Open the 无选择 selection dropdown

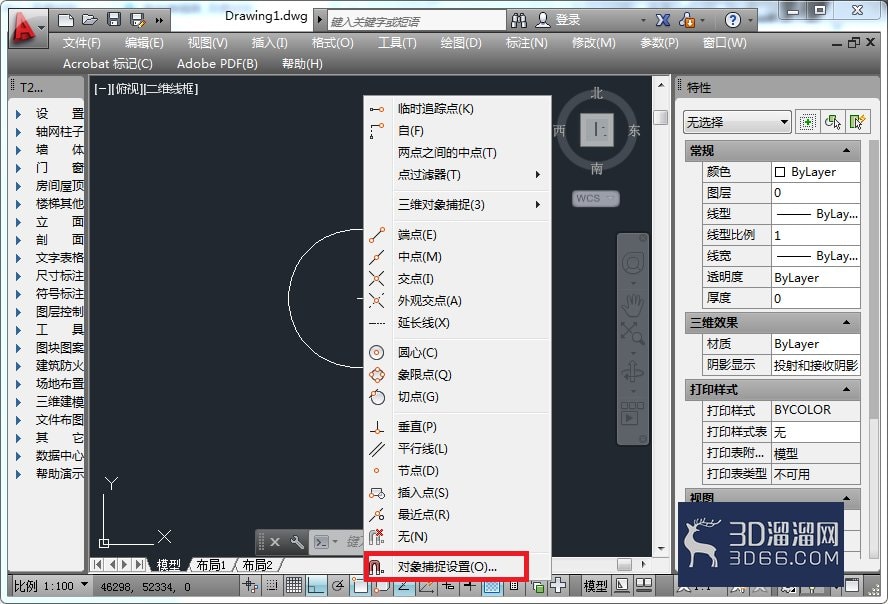pos(737,122)
